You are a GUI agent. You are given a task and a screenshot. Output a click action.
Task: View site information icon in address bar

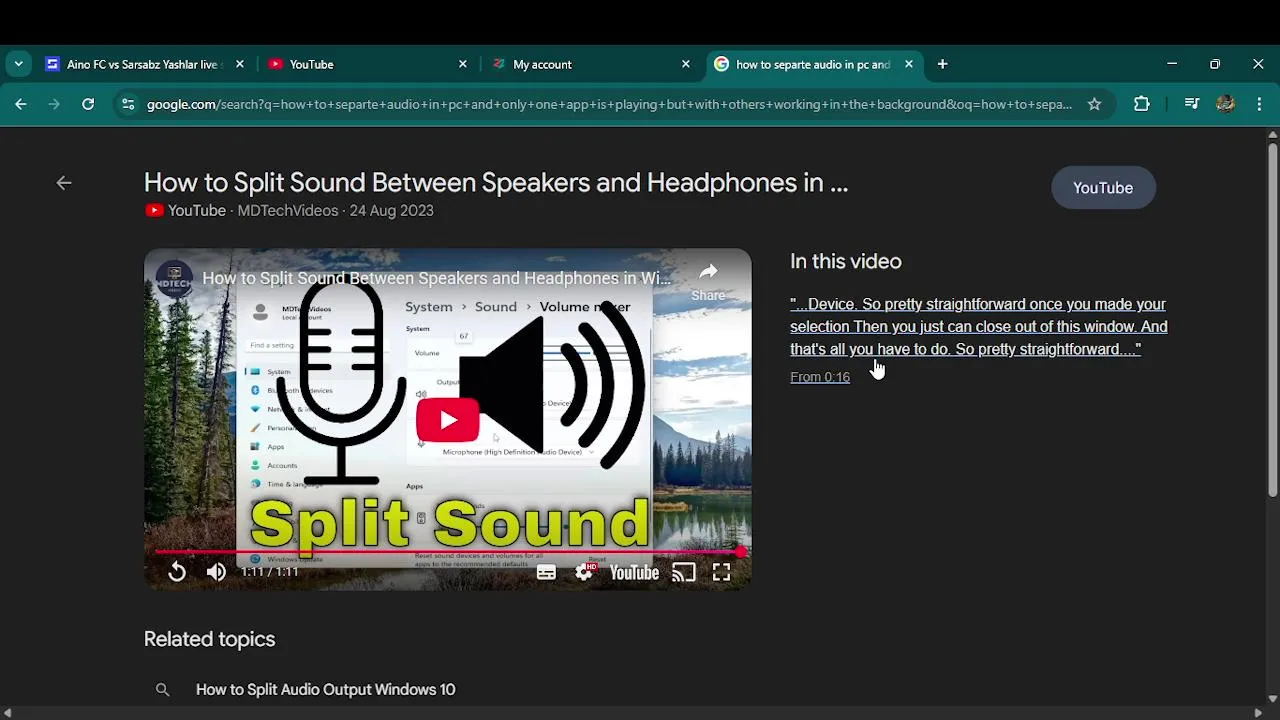pyautogui.click(x=127, y=104)
